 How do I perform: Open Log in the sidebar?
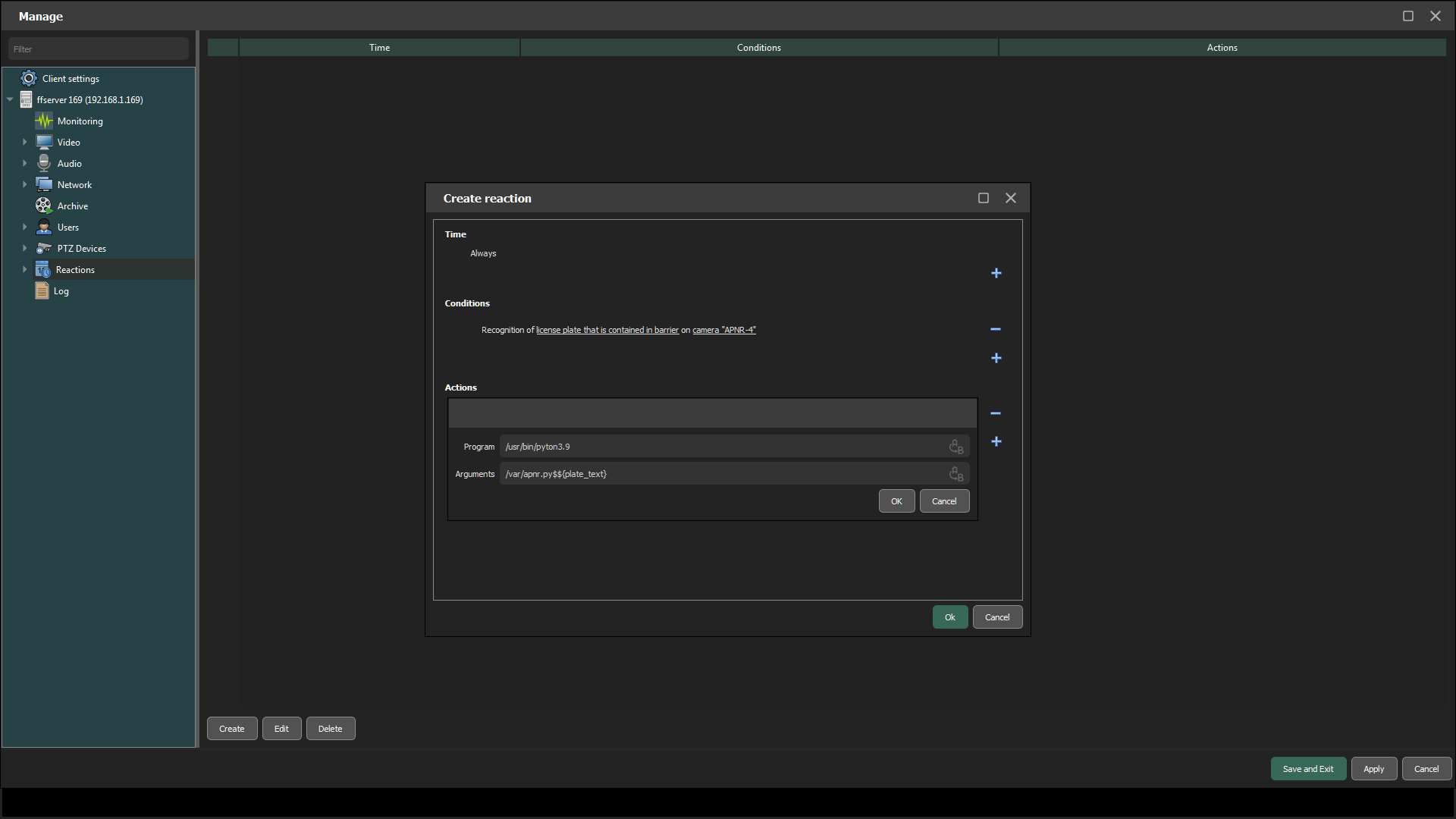61,291
